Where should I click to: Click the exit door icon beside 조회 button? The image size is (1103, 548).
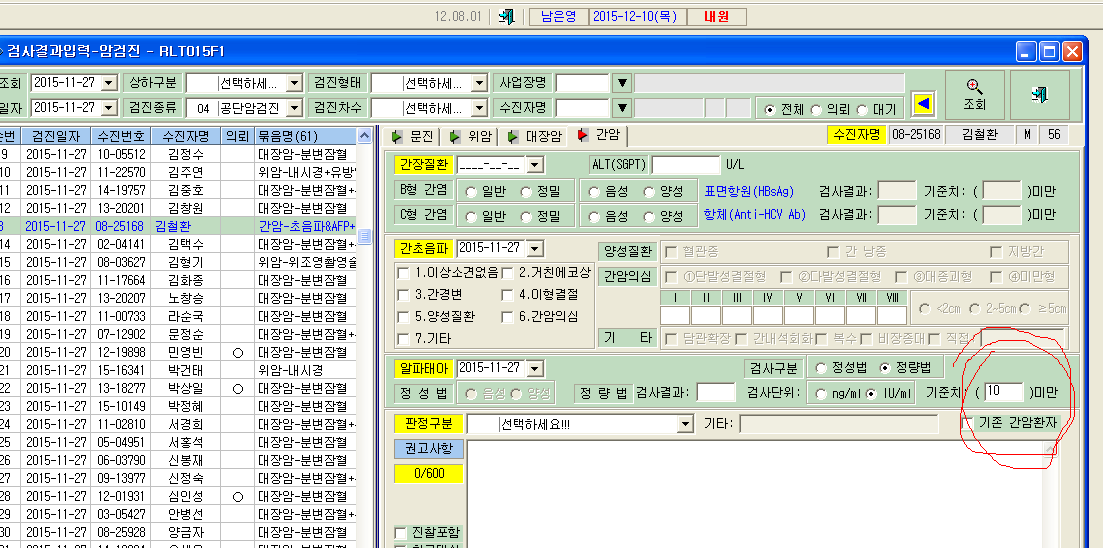point(1040,95)
